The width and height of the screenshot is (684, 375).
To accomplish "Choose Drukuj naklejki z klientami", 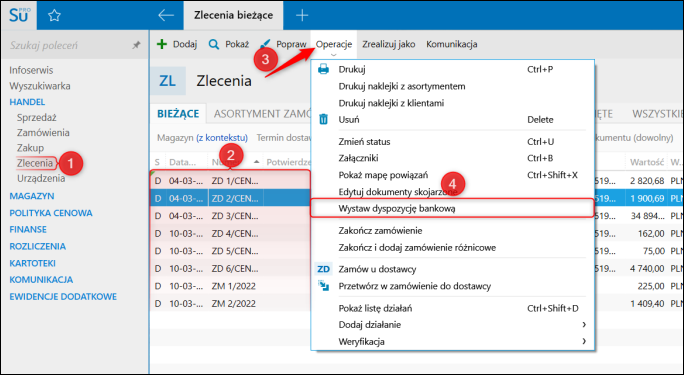I will (391, 103).
